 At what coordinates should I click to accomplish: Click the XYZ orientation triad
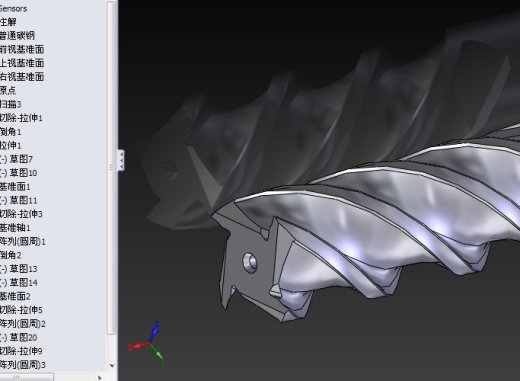[x=147, y=342]
